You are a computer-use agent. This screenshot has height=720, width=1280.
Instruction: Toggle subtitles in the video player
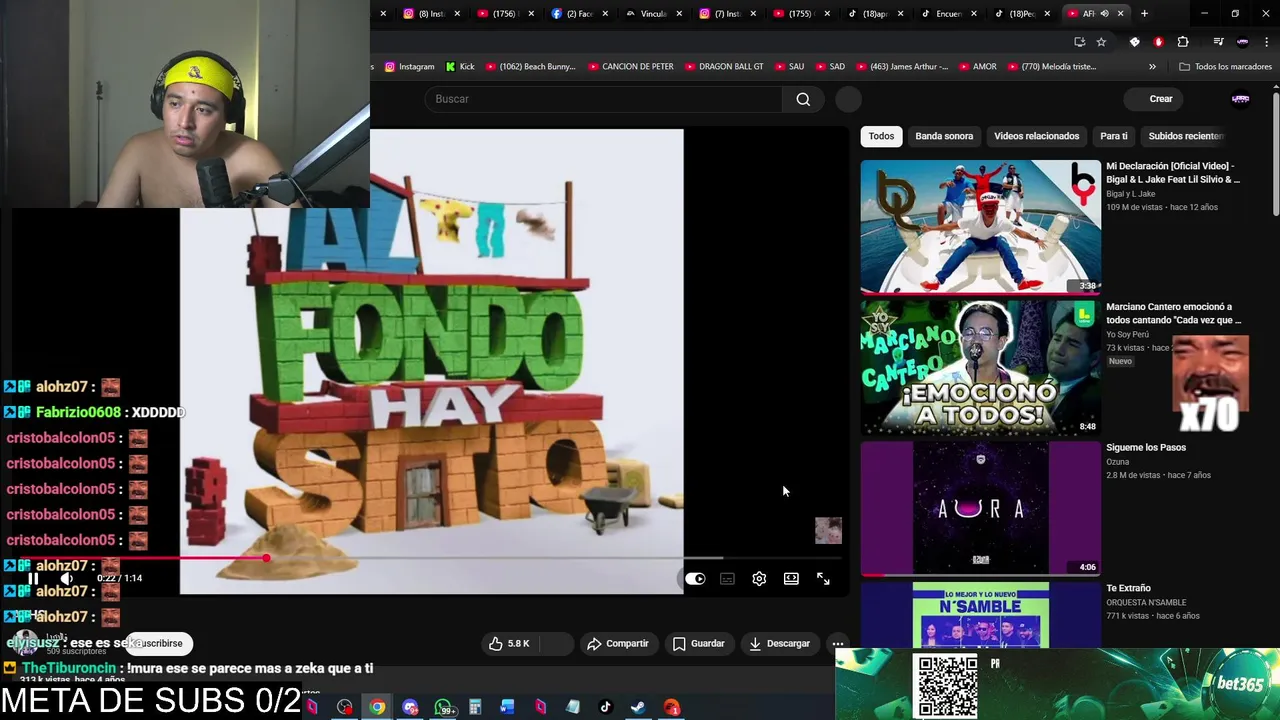click(x=727, y=578)
